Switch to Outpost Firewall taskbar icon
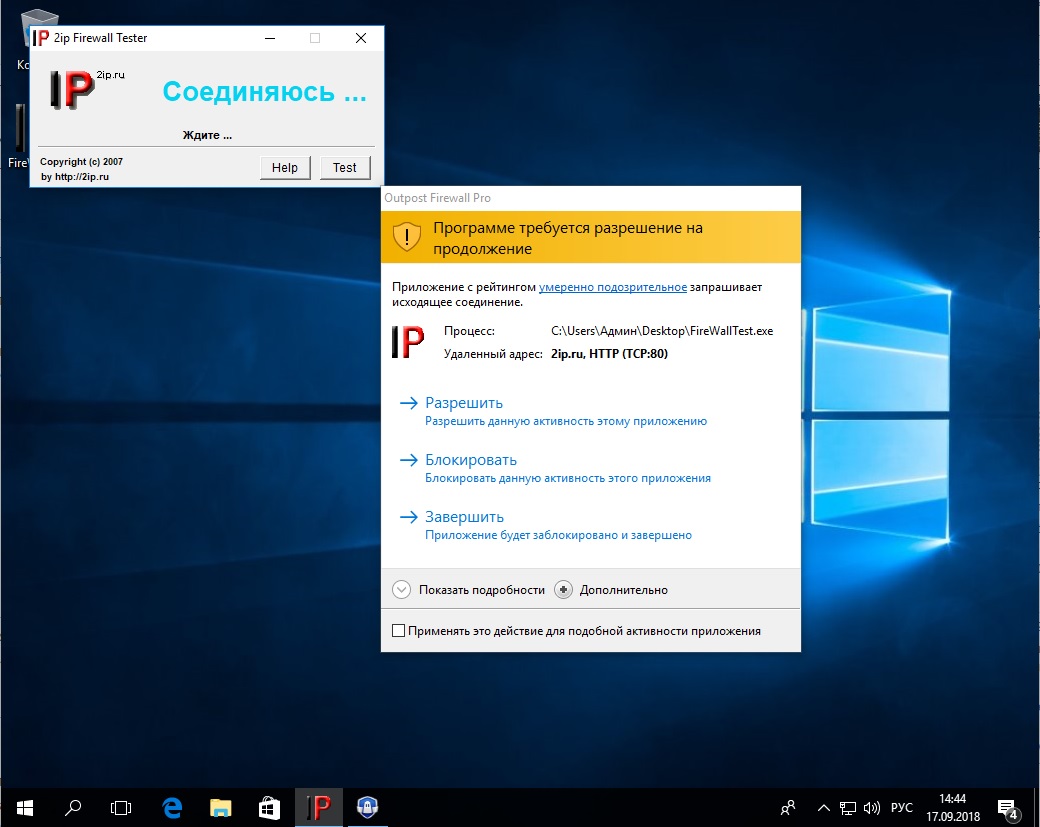Viewport: 1040px width, 827px height. [x=367, y=808]
